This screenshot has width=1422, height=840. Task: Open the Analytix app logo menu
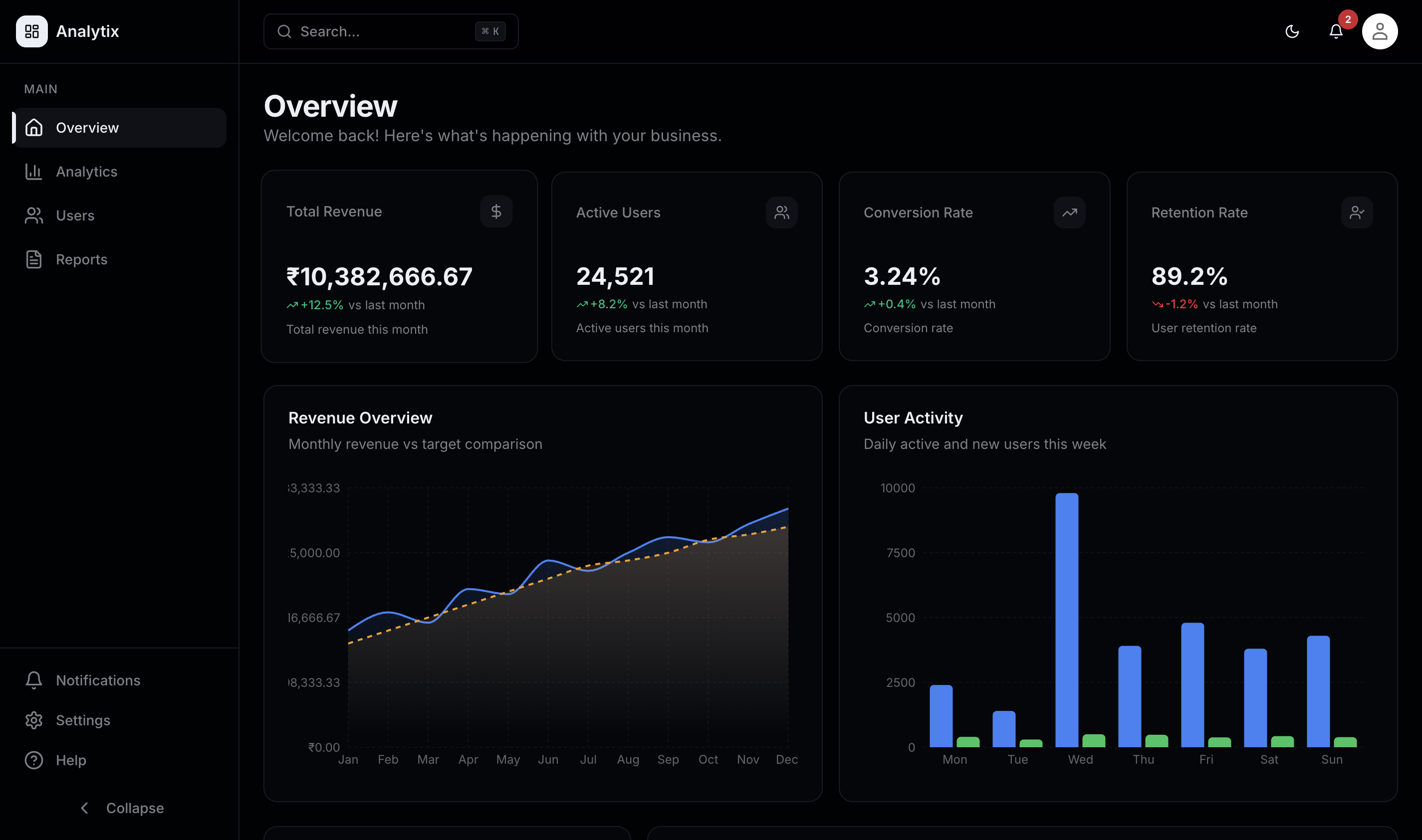tap(32, 31)
